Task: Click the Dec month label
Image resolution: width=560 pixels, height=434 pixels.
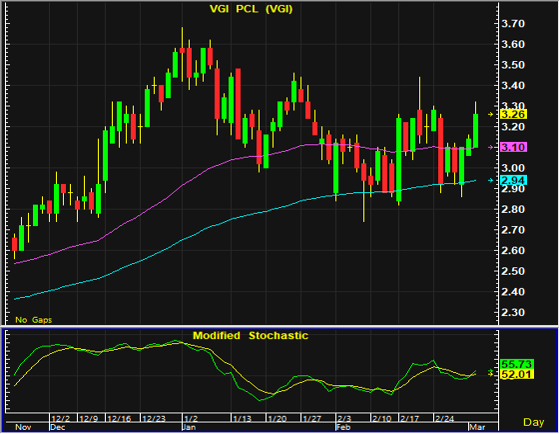Action: click(58, 427)
